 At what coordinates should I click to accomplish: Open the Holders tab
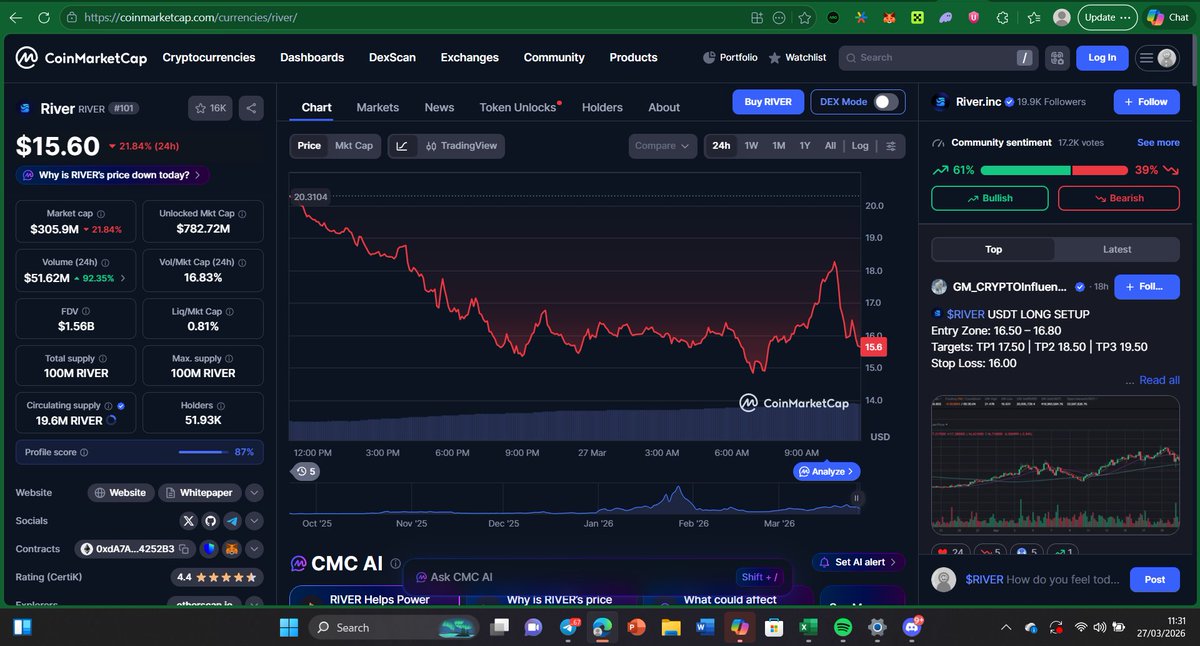click(x=602, y=107)
